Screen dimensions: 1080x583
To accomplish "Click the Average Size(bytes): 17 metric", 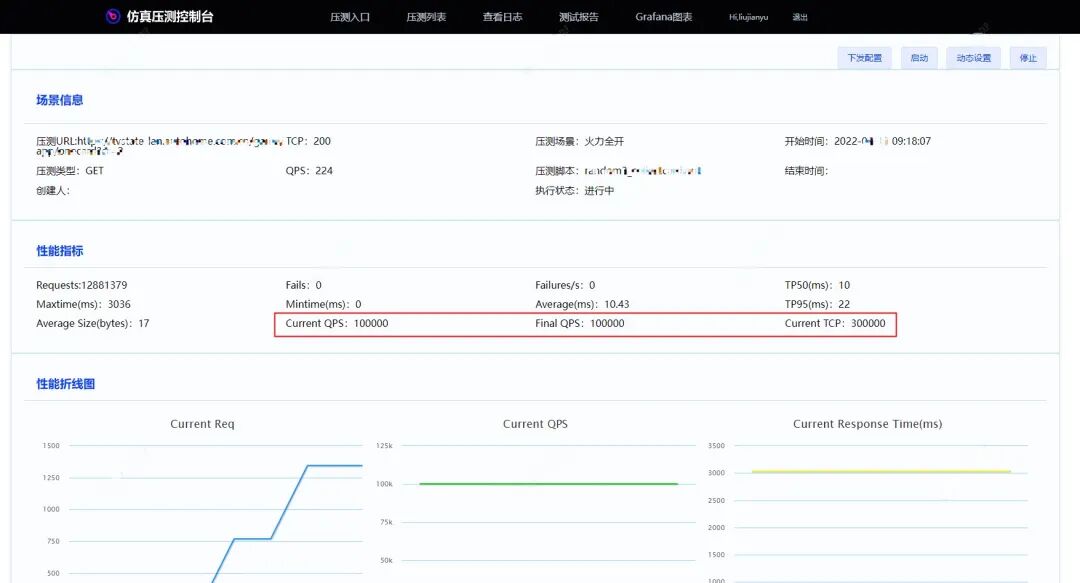I will [x=92, y=323].
